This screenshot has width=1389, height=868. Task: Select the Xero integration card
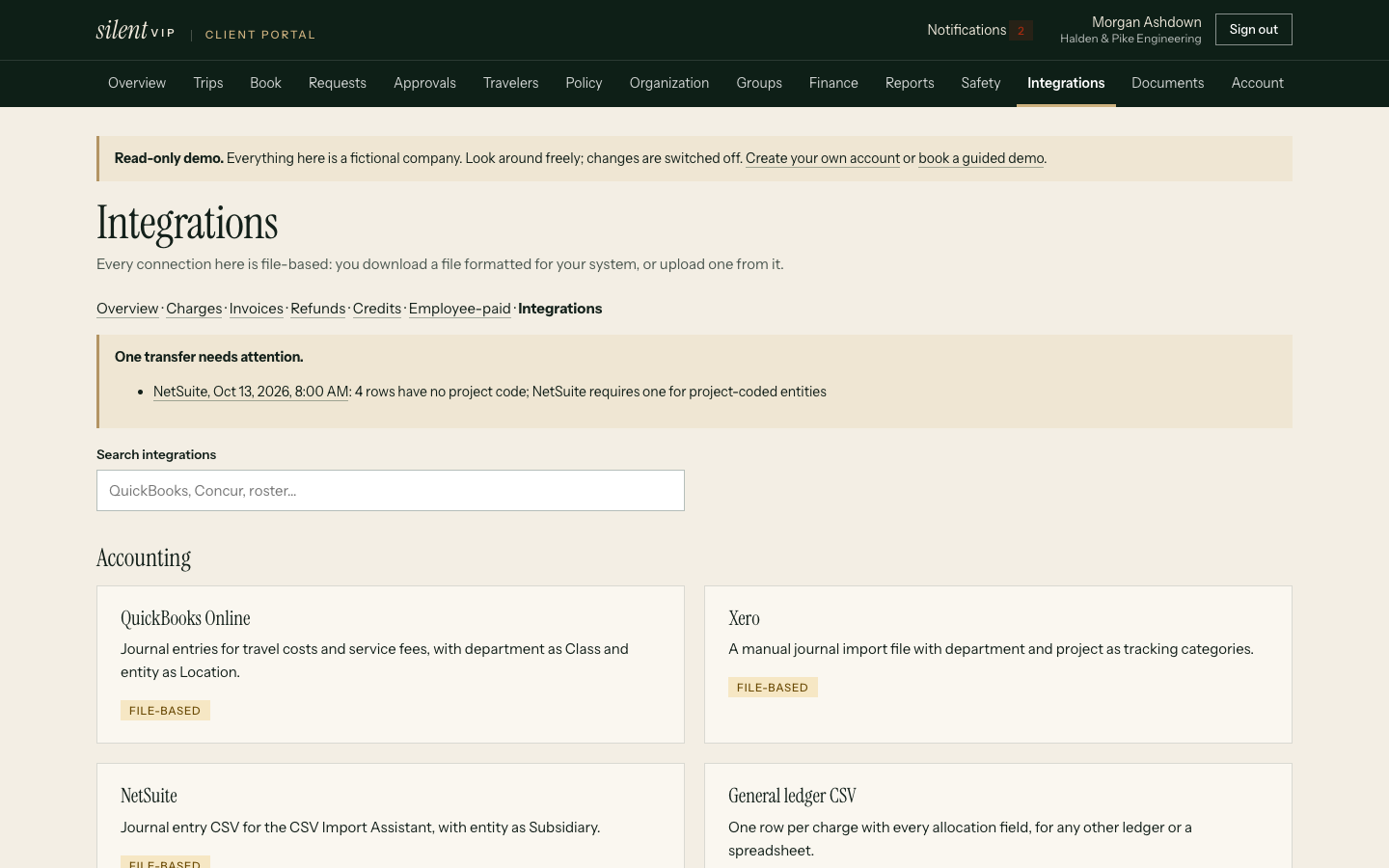(x=998, y=665)
